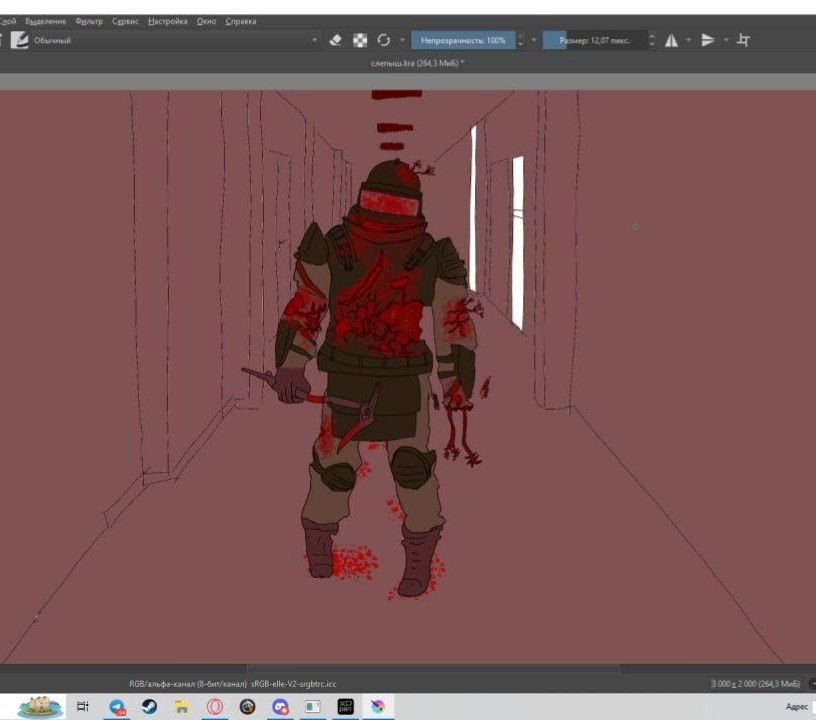Screen dimensions: 816x720
Task: Expand the horizontal mirror options arrow
Action: [x=688, y=40]
